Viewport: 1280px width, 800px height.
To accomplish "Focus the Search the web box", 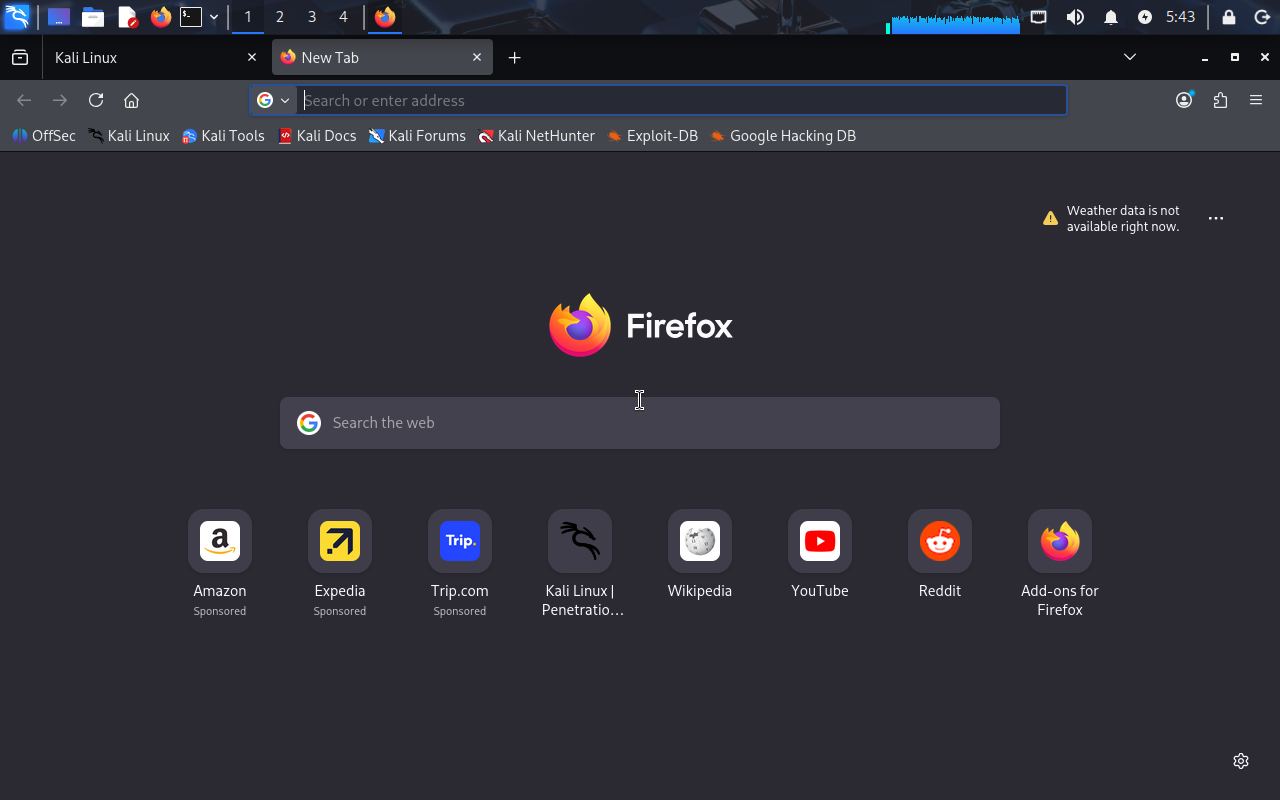I will tap(640, 423).
